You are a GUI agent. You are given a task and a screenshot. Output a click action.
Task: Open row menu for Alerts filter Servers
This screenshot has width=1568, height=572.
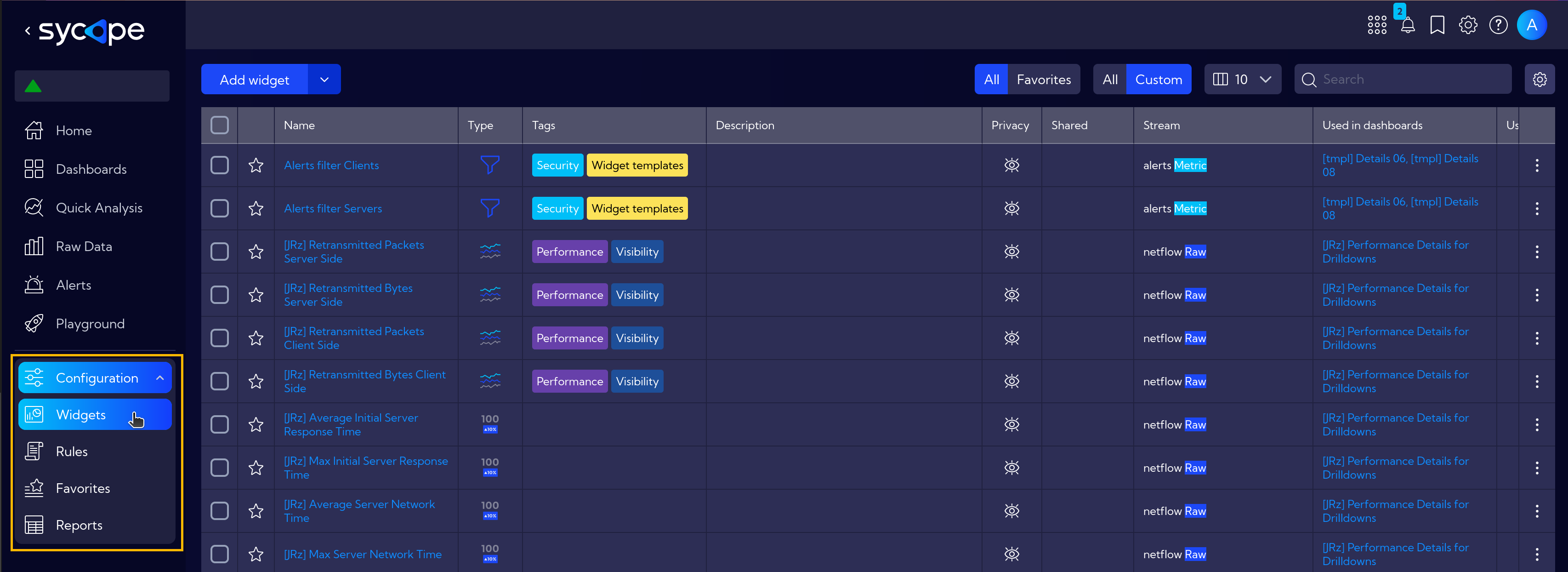(x=1536, y=208)
